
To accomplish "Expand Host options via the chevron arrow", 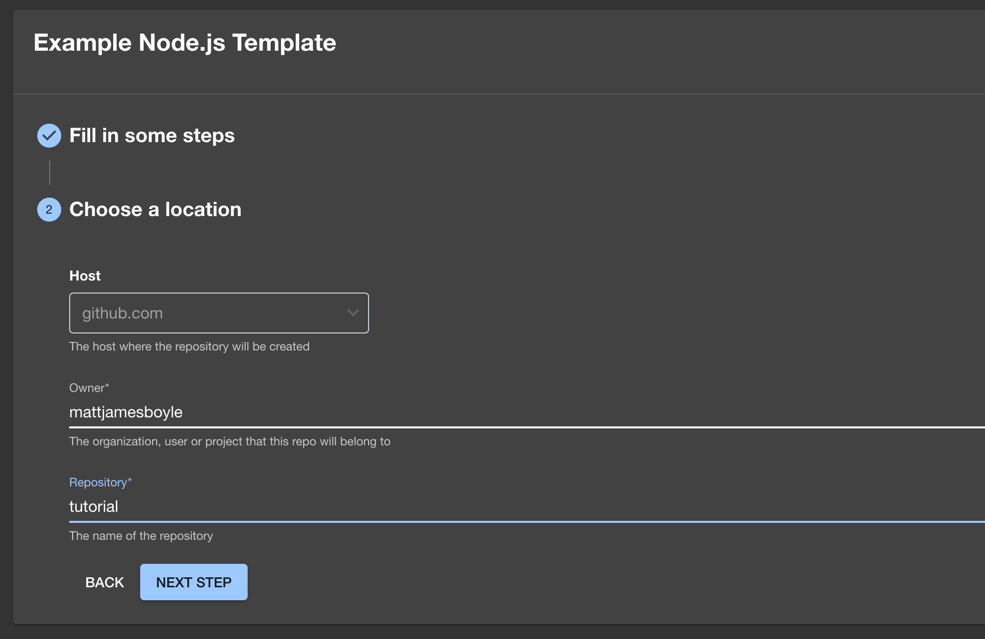I will coord(353,313).
